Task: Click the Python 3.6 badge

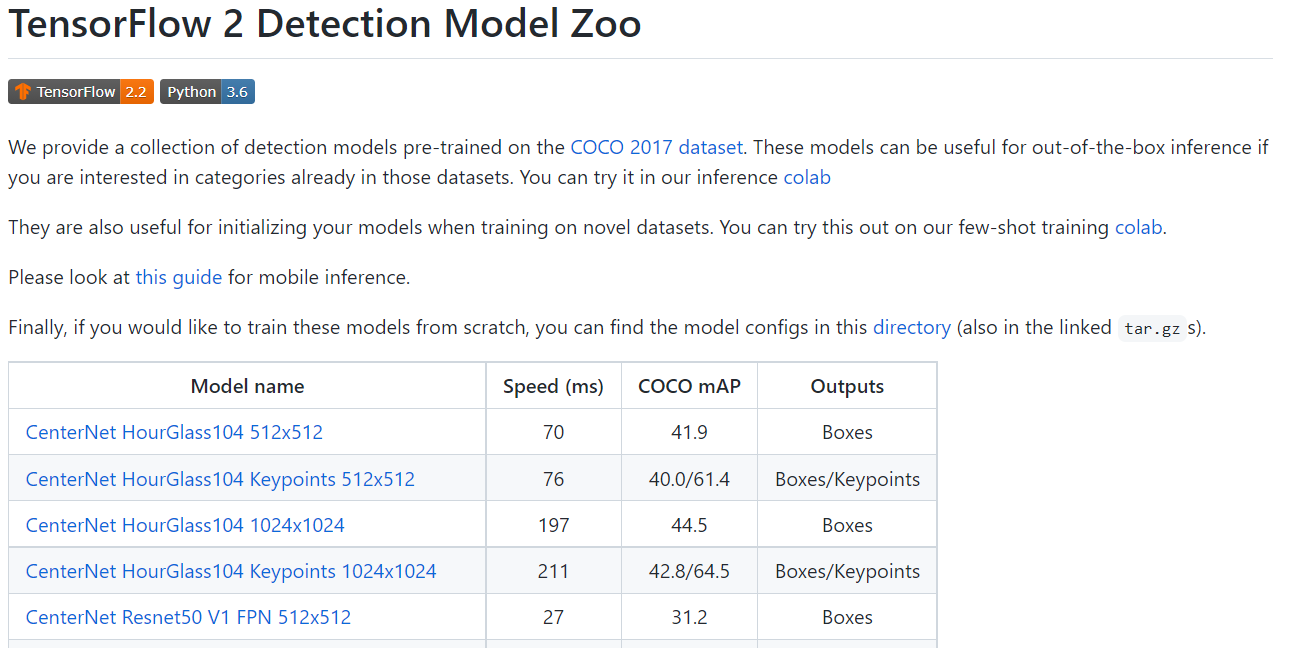Action: point(207,92)
